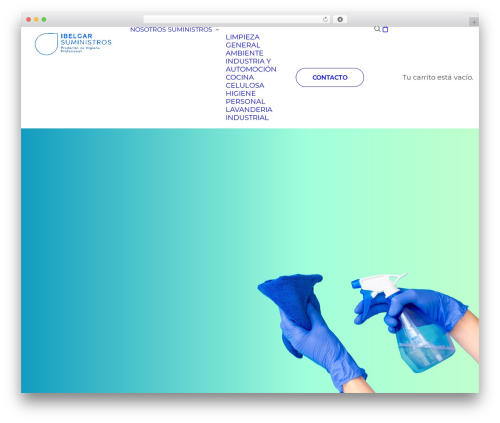Open the Suministros menu item

tap(190, 30)
